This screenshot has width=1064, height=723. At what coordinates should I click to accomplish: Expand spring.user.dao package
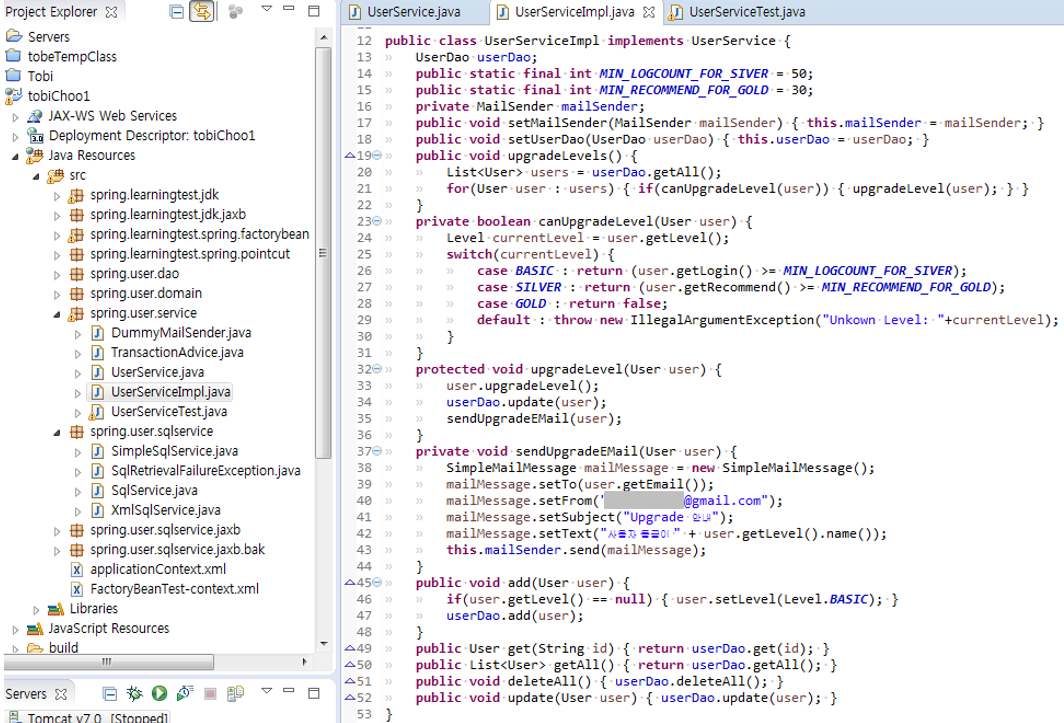point(57,274)
